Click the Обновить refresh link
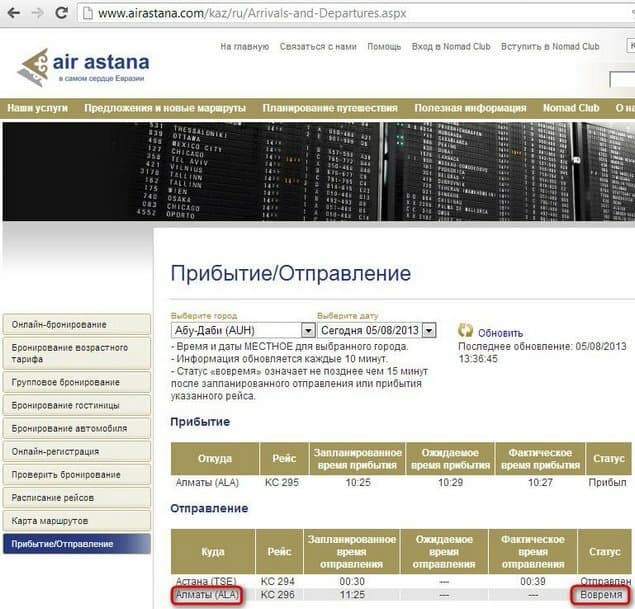 500,333
